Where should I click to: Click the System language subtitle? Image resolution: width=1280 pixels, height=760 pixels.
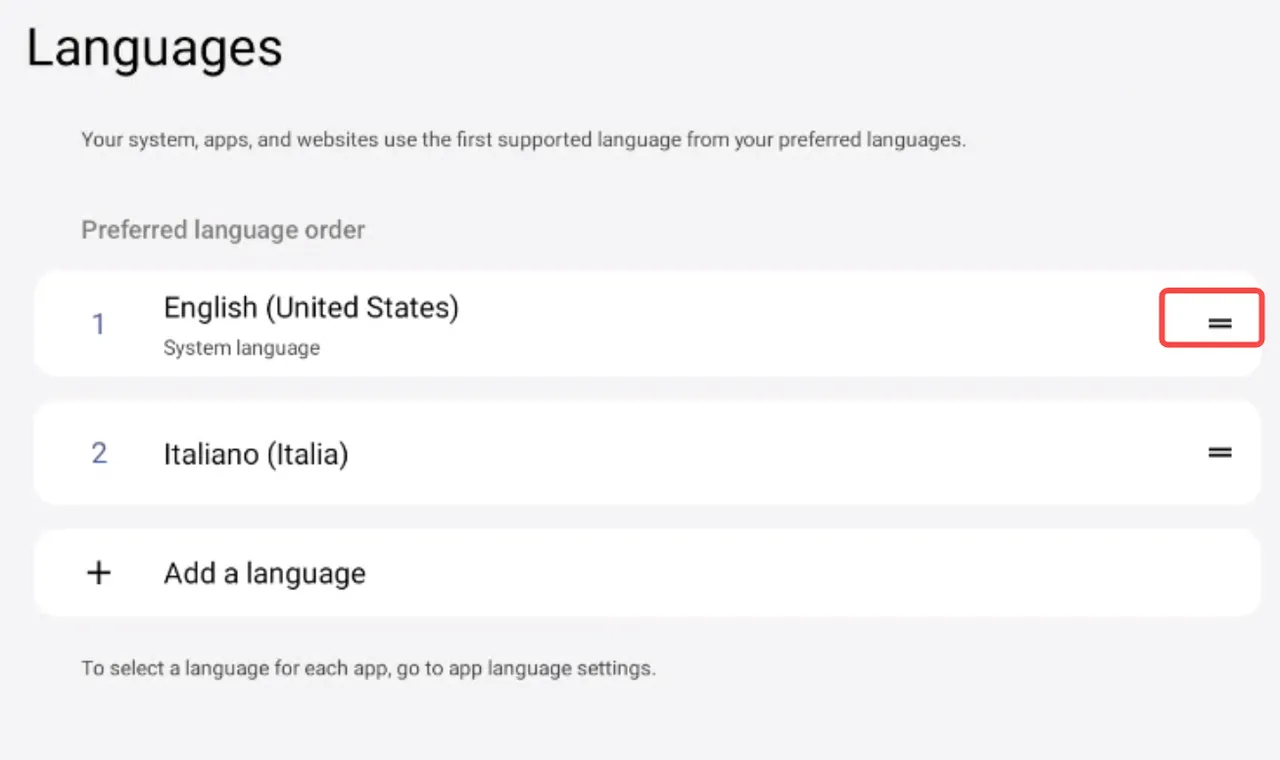pyautogui.click(x=242, y=349)
